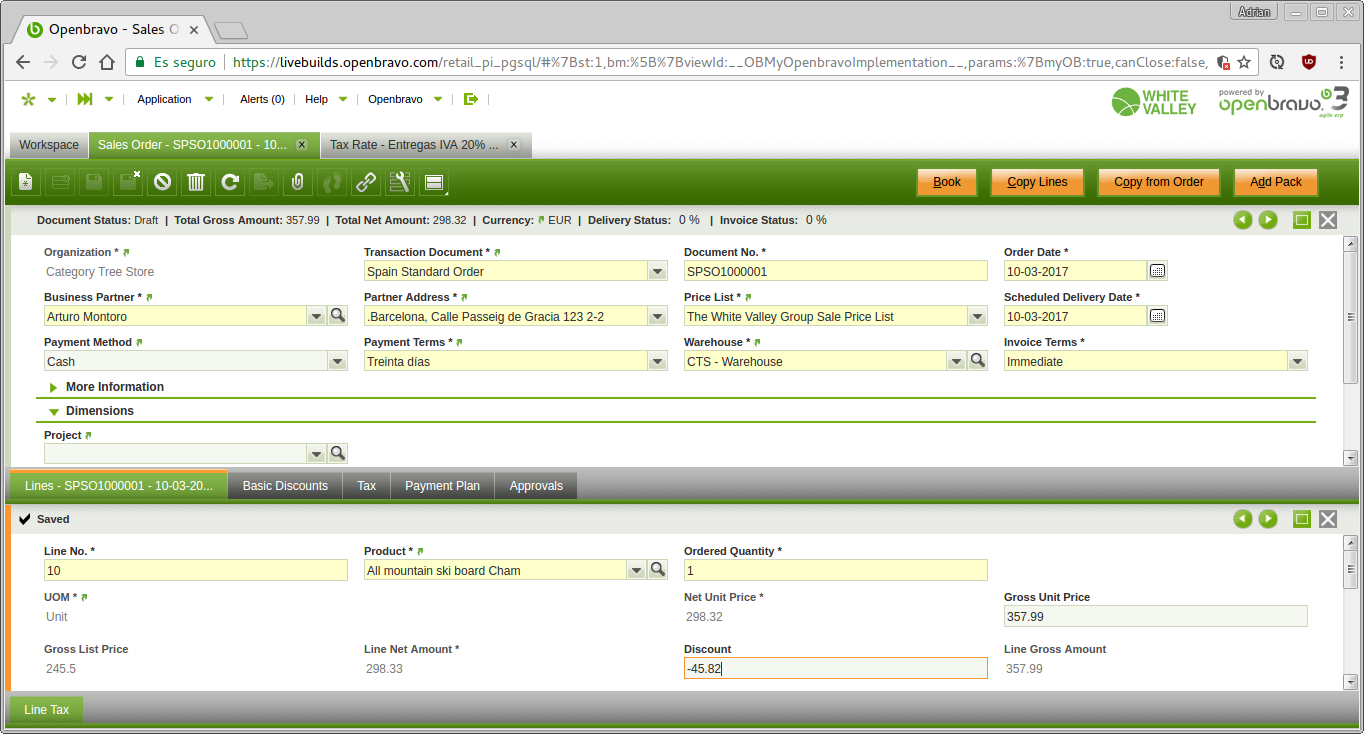Click the linked items chain icon
Viewport: 1364px width, 734px height.
click(366, 182)
